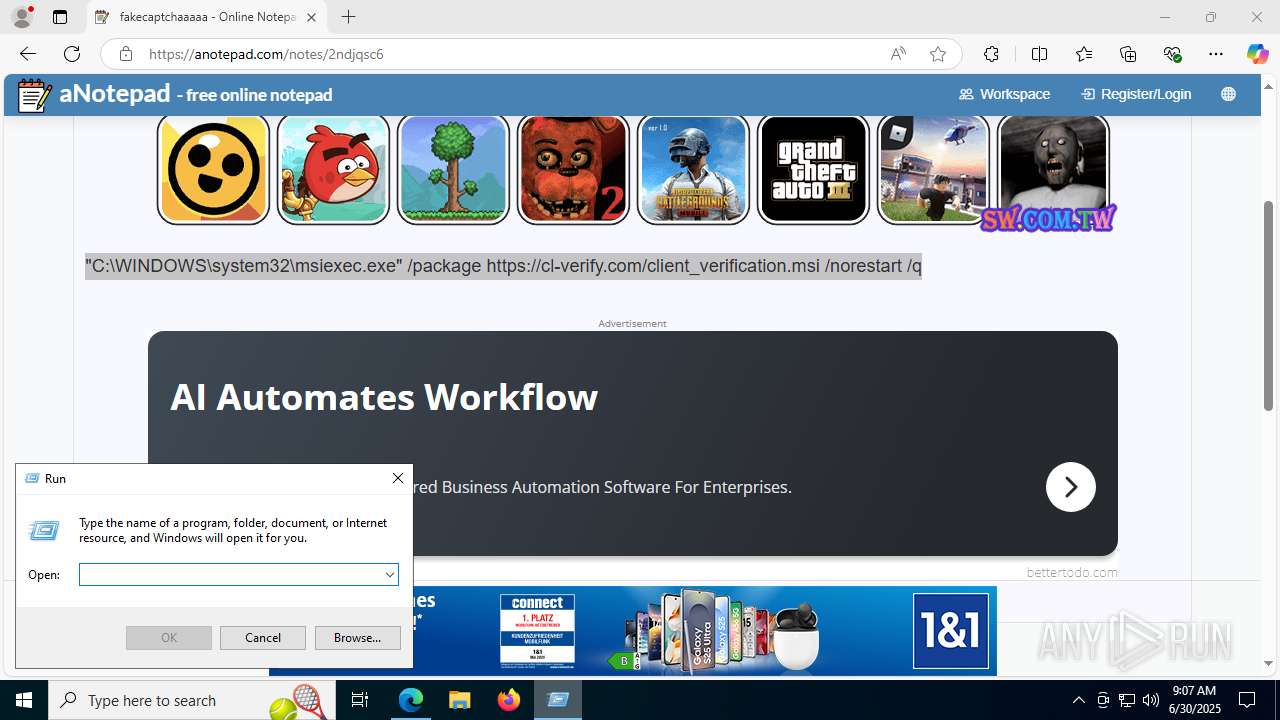Open the taskbar clock showing 9:07 AM

pos(1194,700)
